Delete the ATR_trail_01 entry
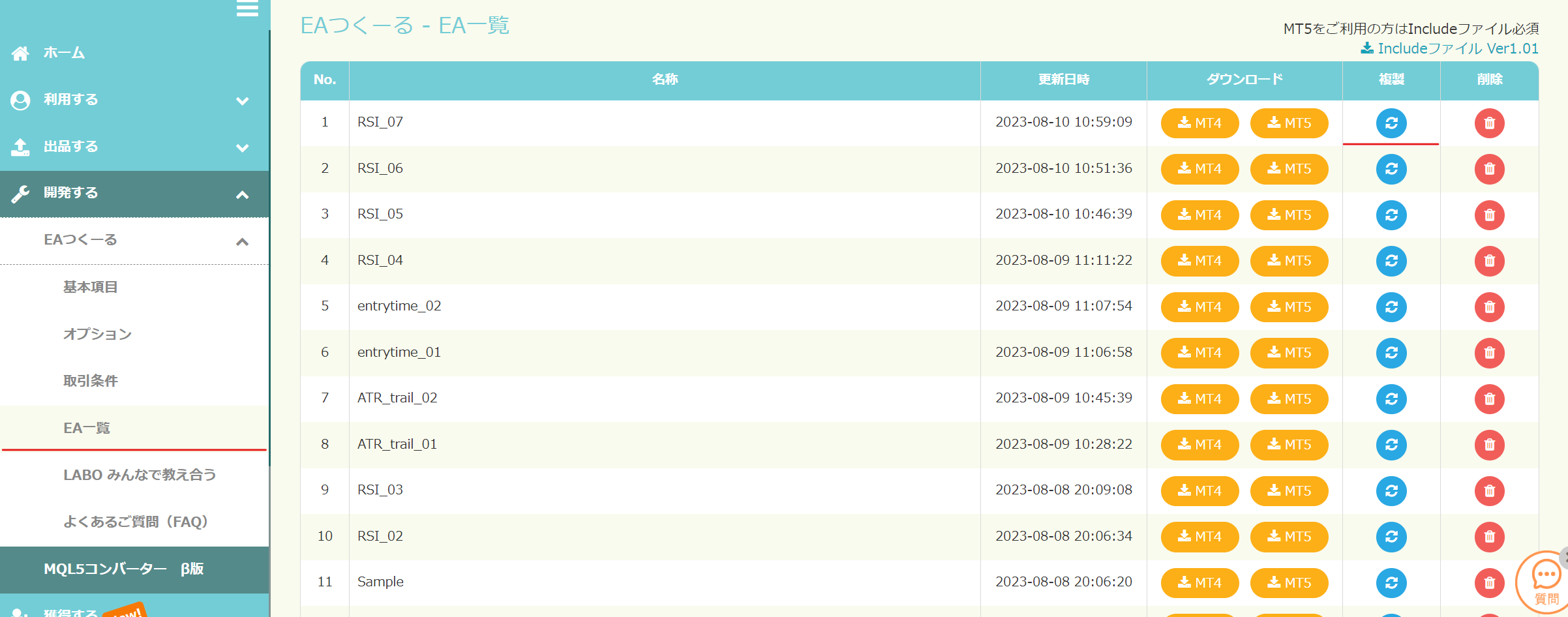Image resolution: width=1568 pixels, height=617 pixels. pos(1489,445)
